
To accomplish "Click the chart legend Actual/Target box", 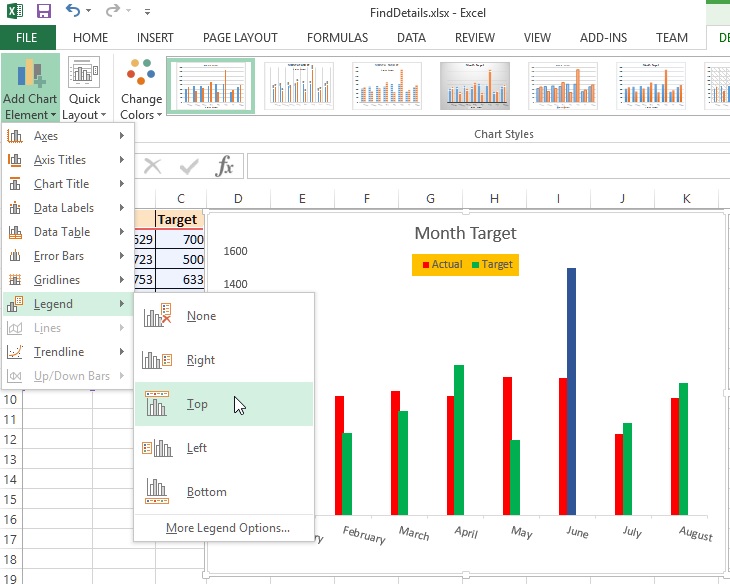I will [x=464, y=265].
